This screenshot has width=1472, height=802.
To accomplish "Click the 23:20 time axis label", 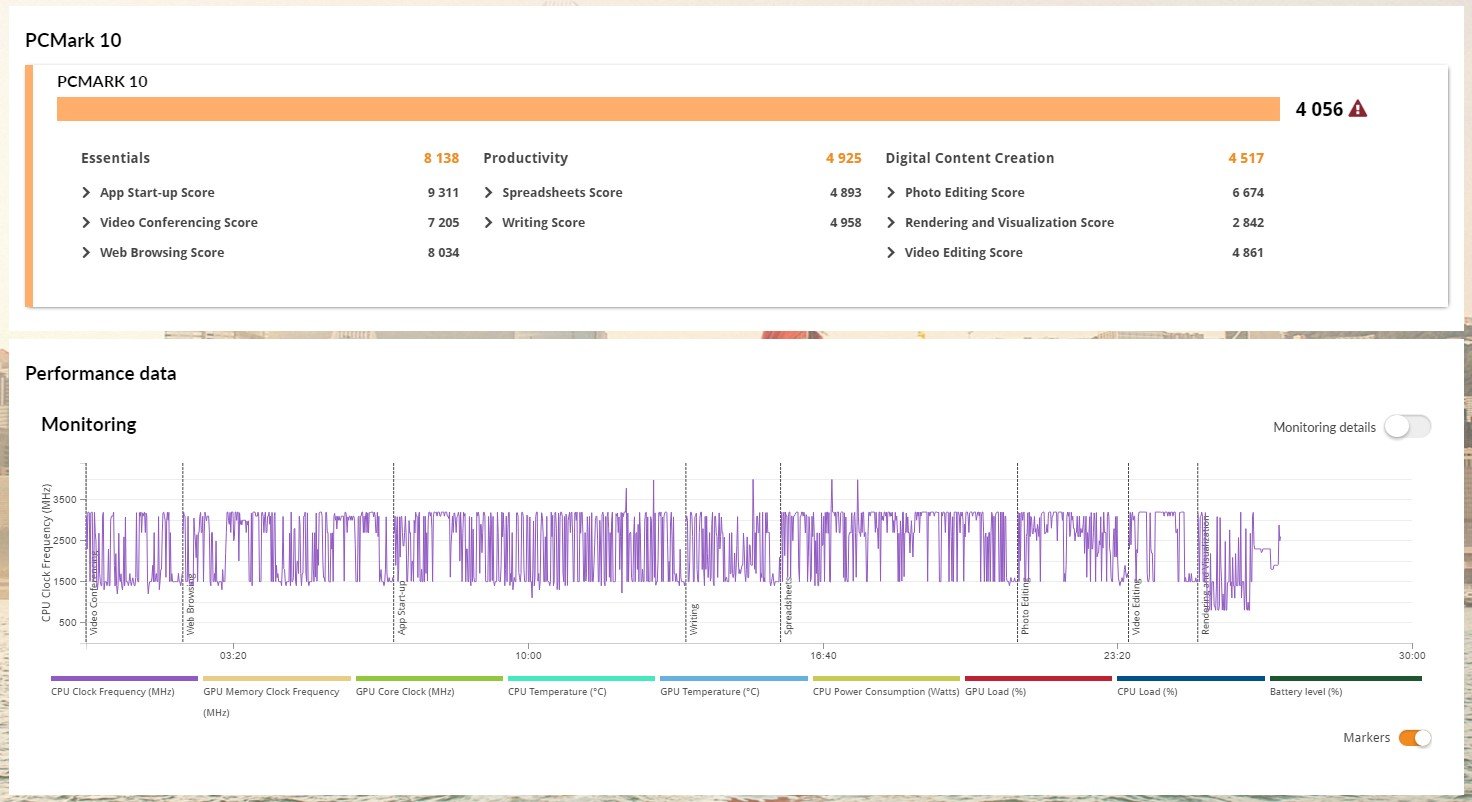I will tap(1117, 656).
